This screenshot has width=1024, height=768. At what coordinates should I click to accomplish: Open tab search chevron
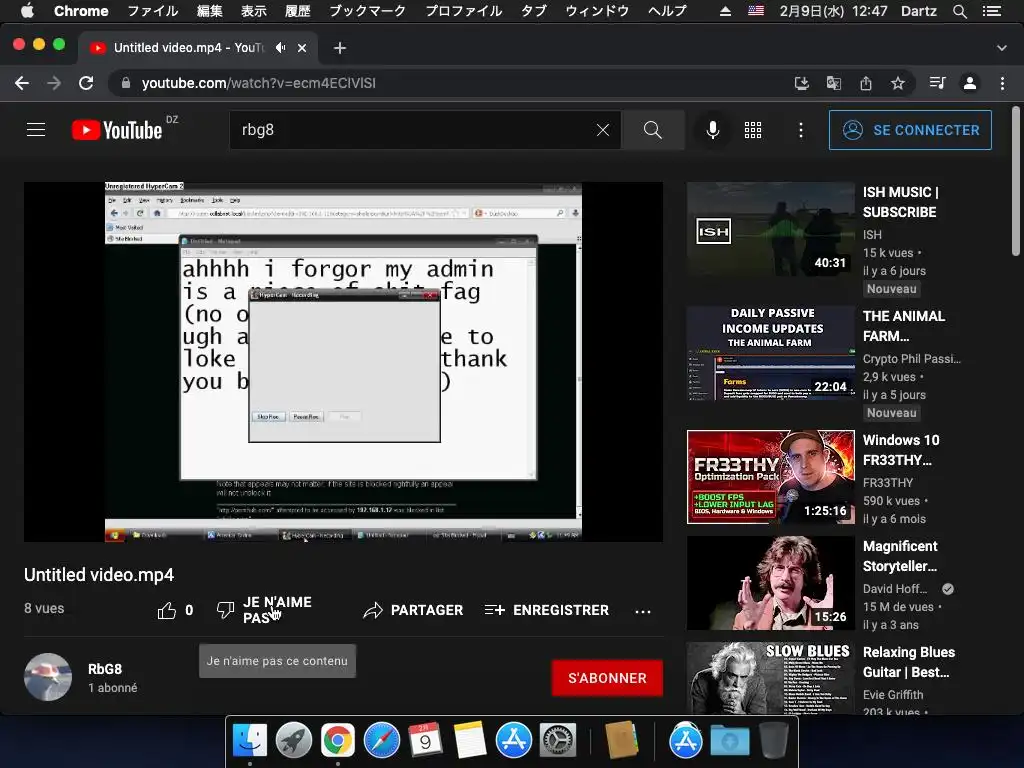click(1002, 48)
